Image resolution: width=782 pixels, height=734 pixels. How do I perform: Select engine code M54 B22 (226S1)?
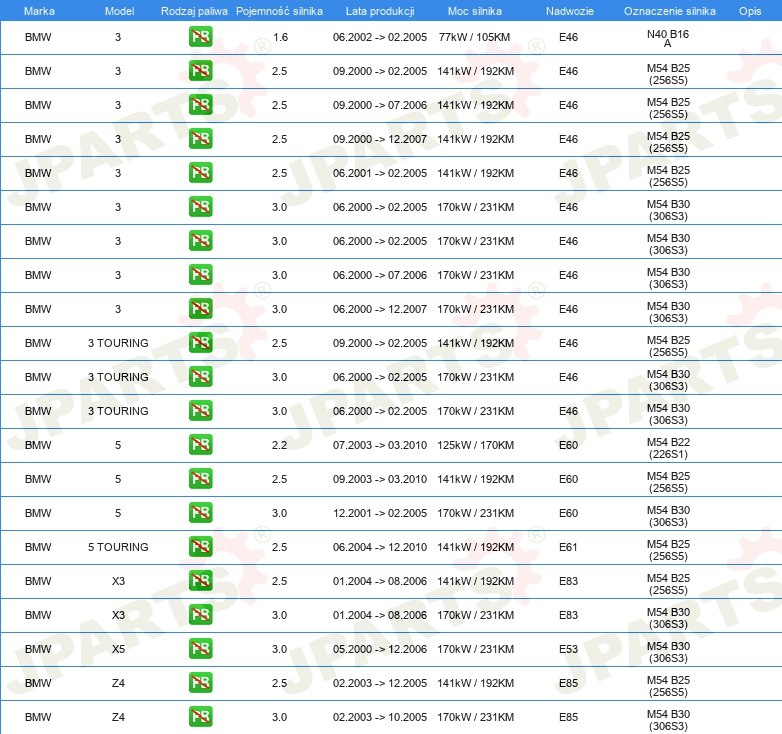[668, 448]
